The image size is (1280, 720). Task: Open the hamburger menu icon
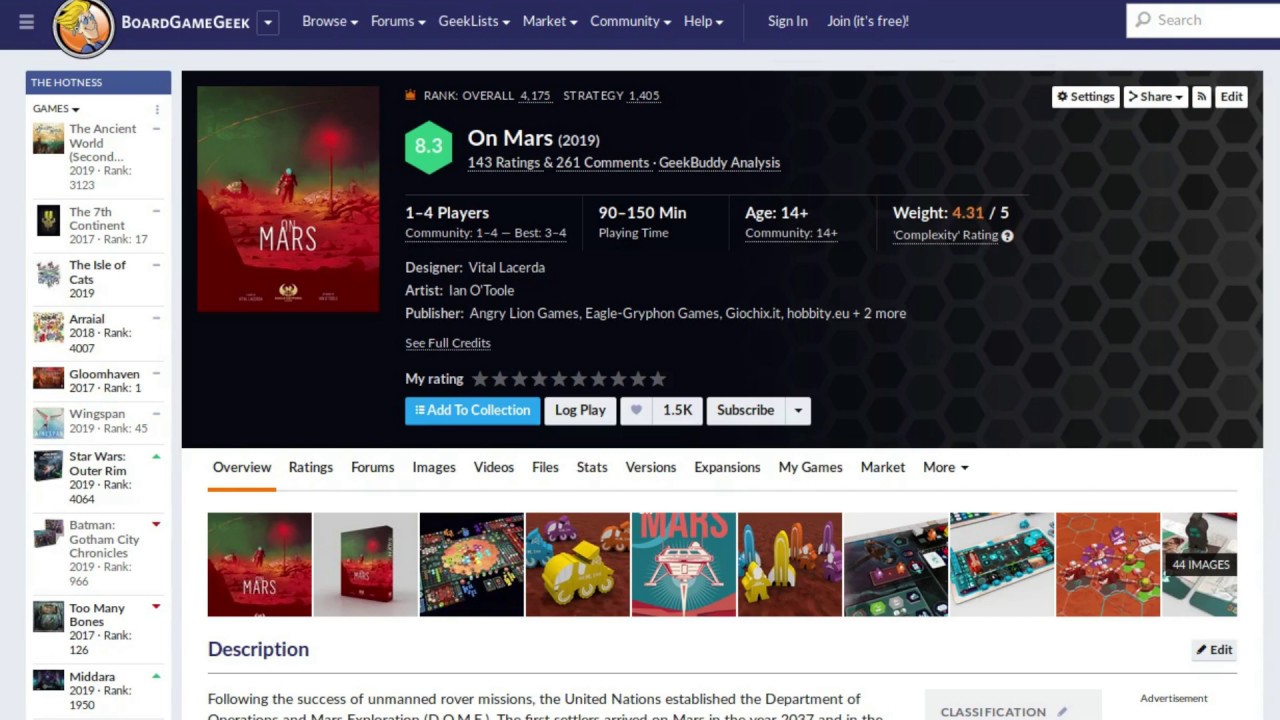[x=27, y=21]
